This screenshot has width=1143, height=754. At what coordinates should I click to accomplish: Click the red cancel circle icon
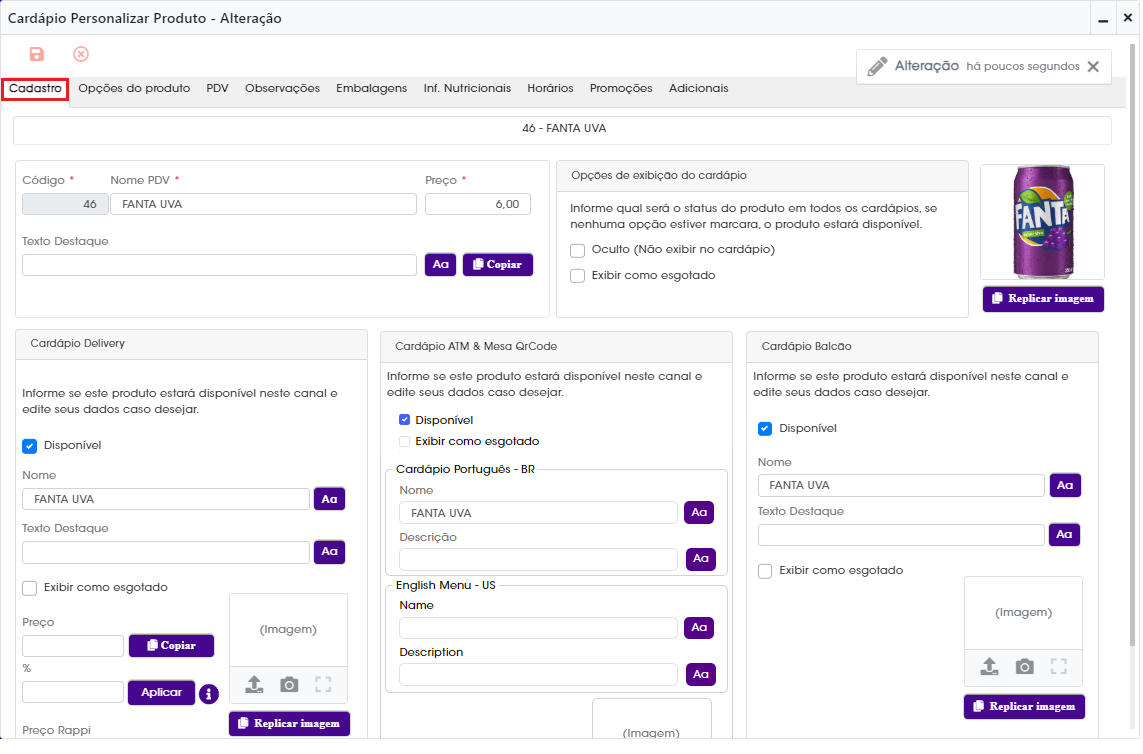81,54
